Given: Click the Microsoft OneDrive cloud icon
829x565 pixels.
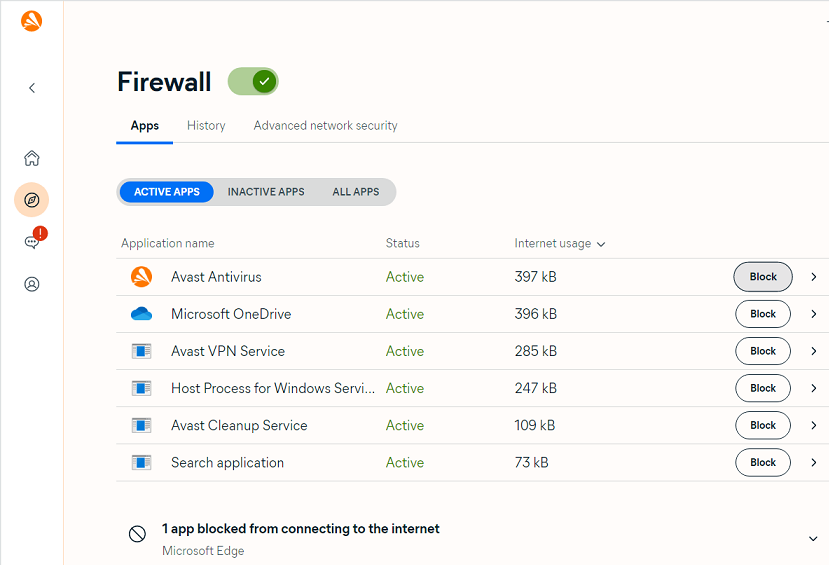Looking at the screenshot, I should [x=141, y=314].
